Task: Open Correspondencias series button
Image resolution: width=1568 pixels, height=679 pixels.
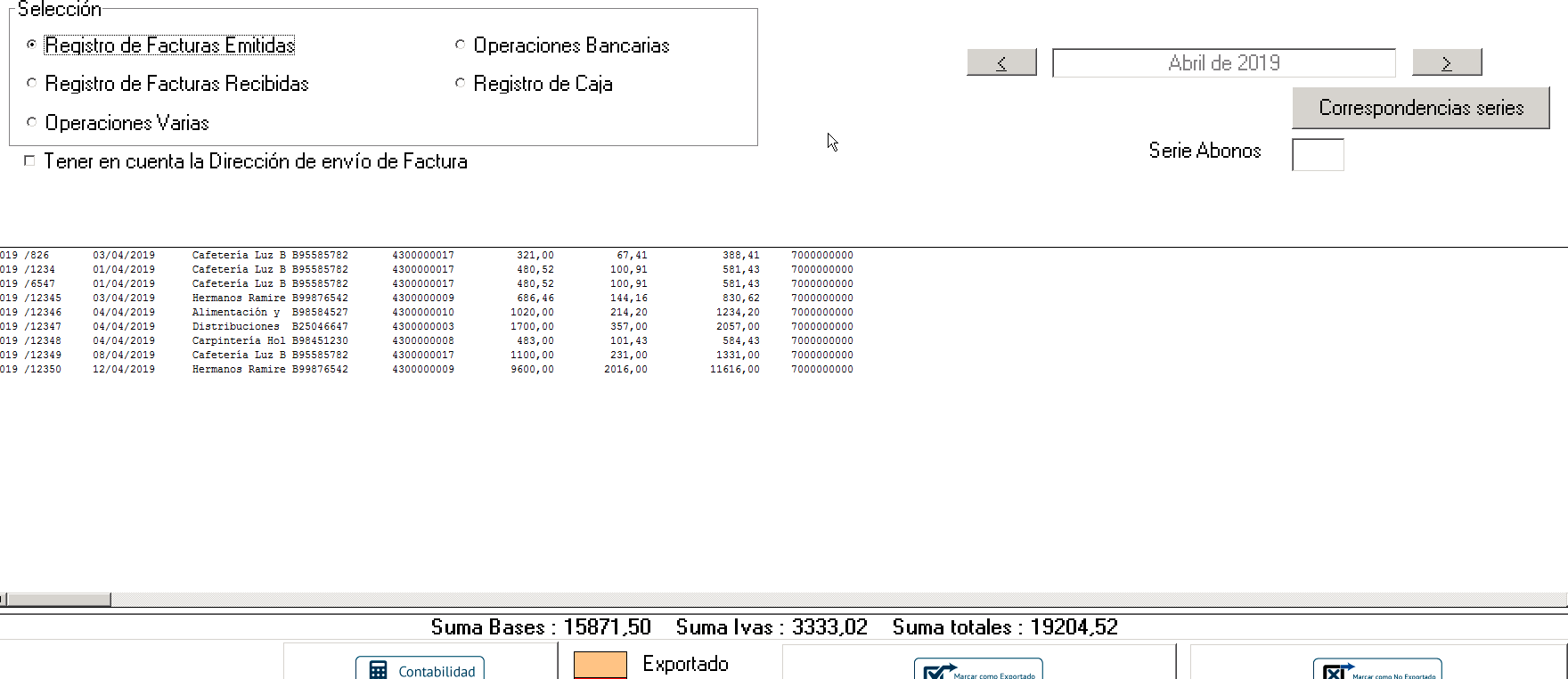Action: [x=1420, y=108]
